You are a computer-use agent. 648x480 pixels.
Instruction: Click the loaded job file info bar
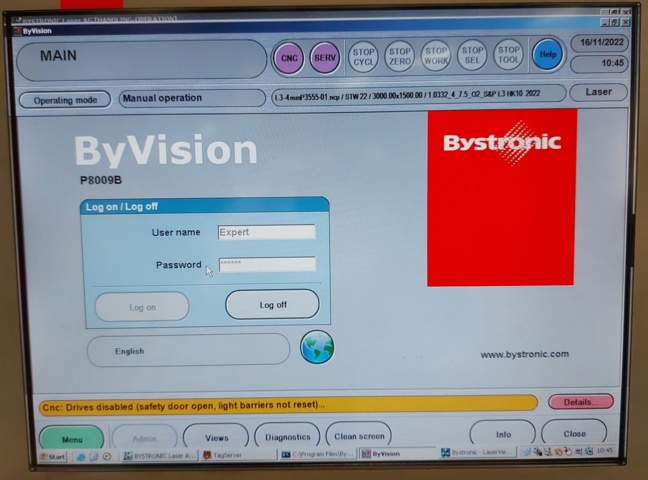coord(418,95)
